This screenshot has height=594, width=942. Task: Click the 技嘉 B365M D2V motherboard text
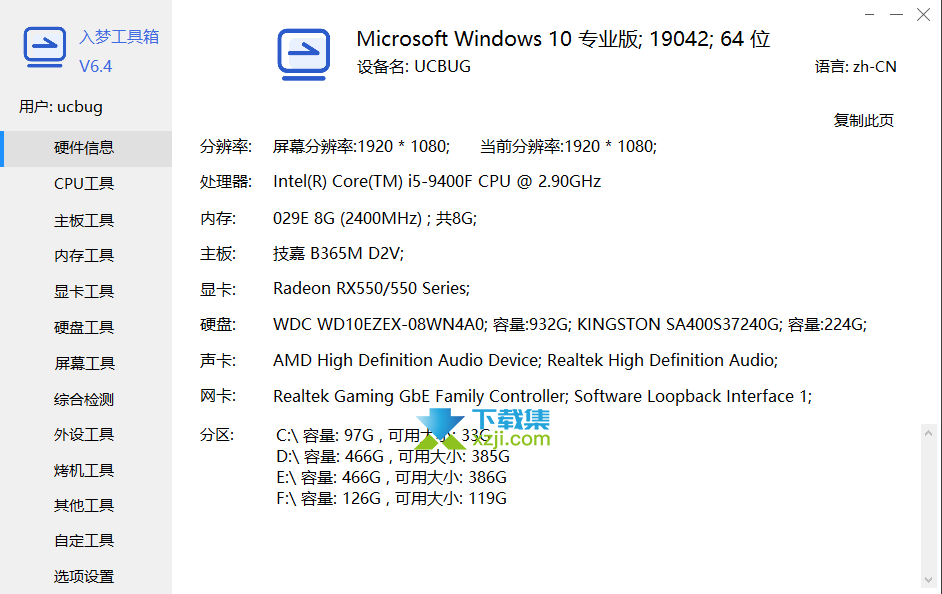(x=338, y=253)
